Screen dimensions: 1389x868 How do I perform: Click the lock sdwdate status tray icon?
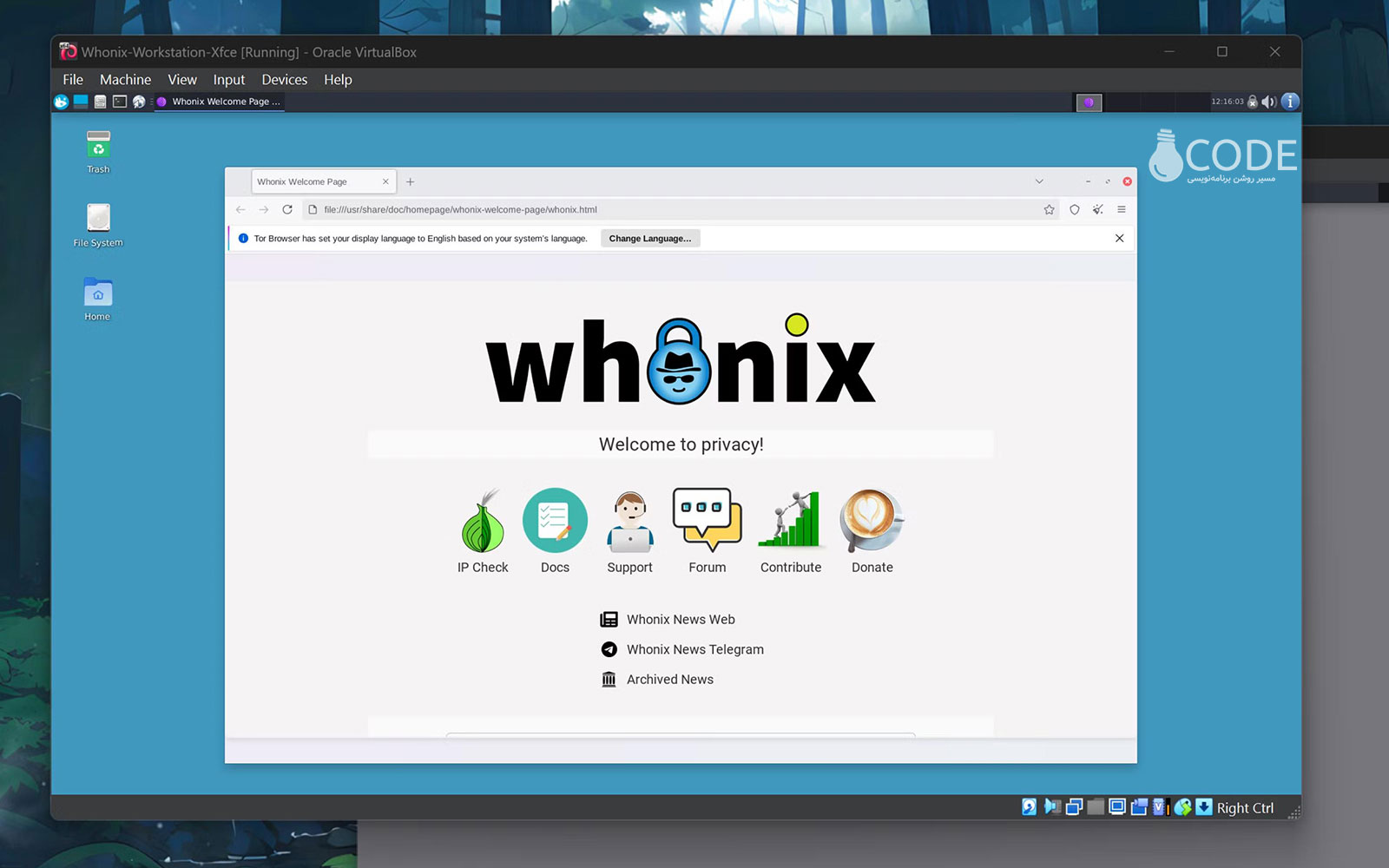click(x=1253, y=102)
